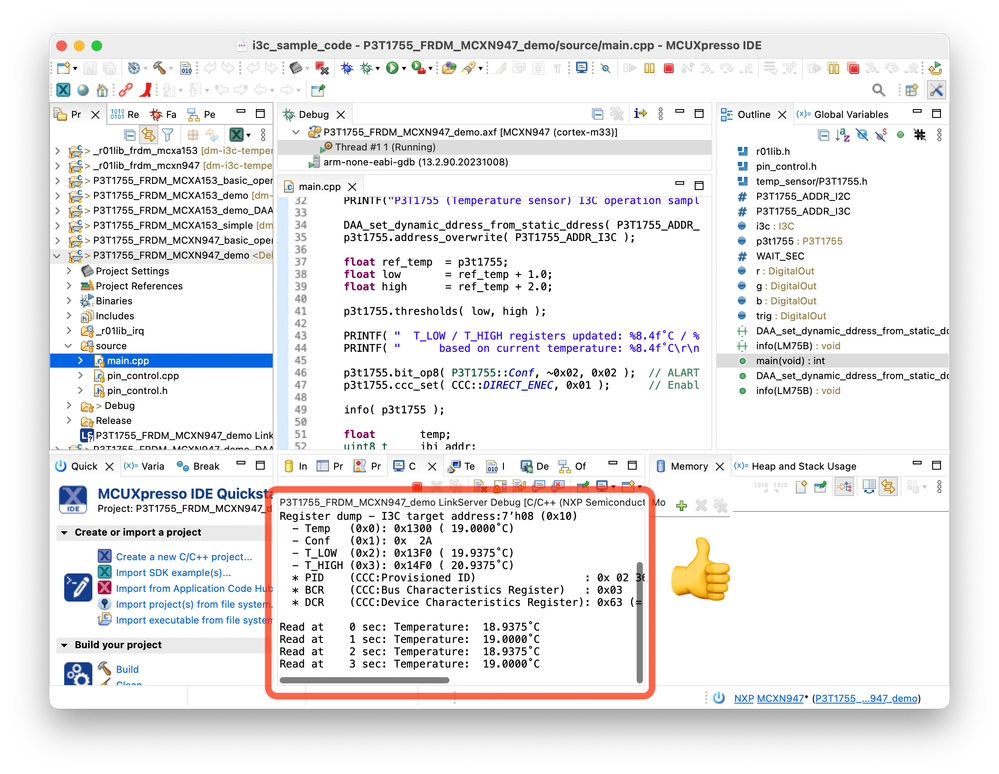Expand the P3T1755_FRDM_MCXN947_basic_oper project

pos(57,241)
